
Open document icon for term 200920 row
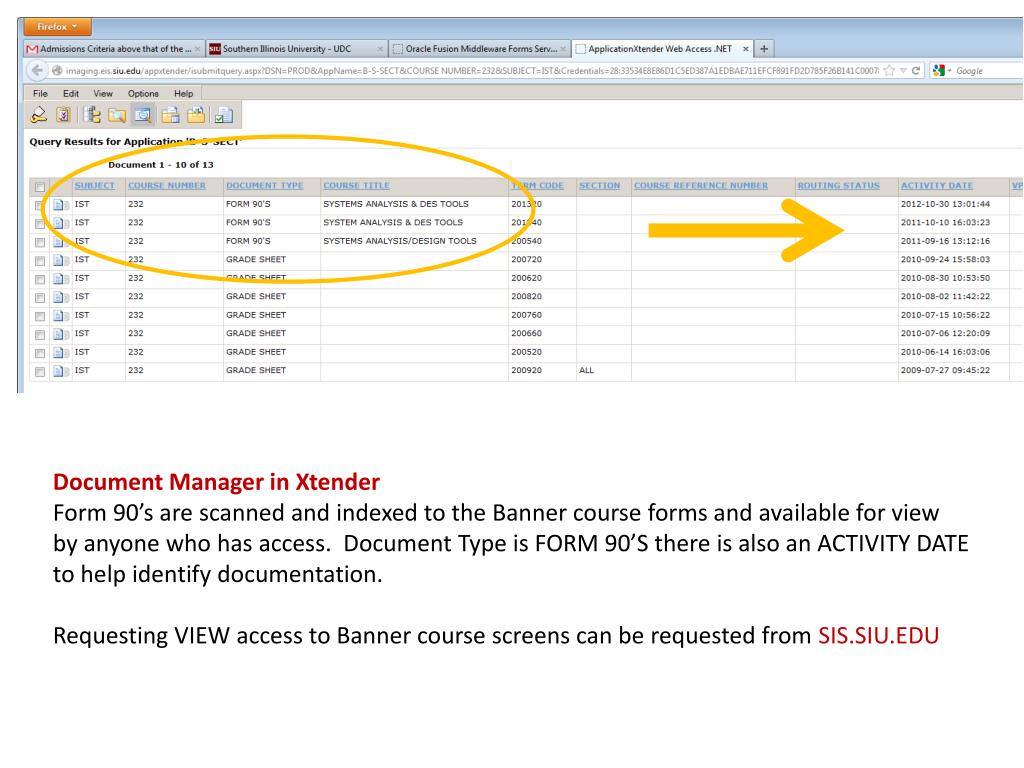coord(61,371)
